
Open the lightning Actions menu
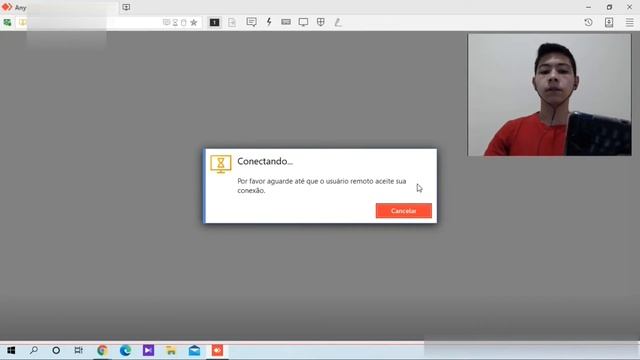pos(269,22)
